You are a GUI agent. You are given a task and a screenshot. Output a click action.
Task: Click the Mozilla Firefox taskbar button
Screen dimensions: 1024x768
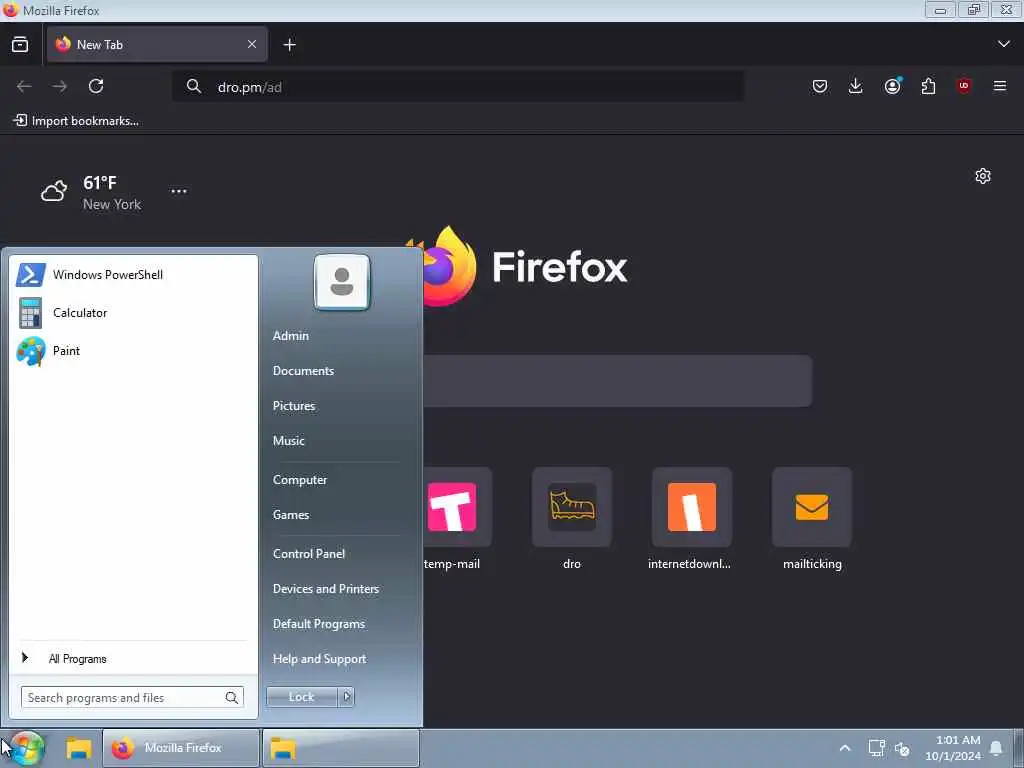(x=181, y=748)
